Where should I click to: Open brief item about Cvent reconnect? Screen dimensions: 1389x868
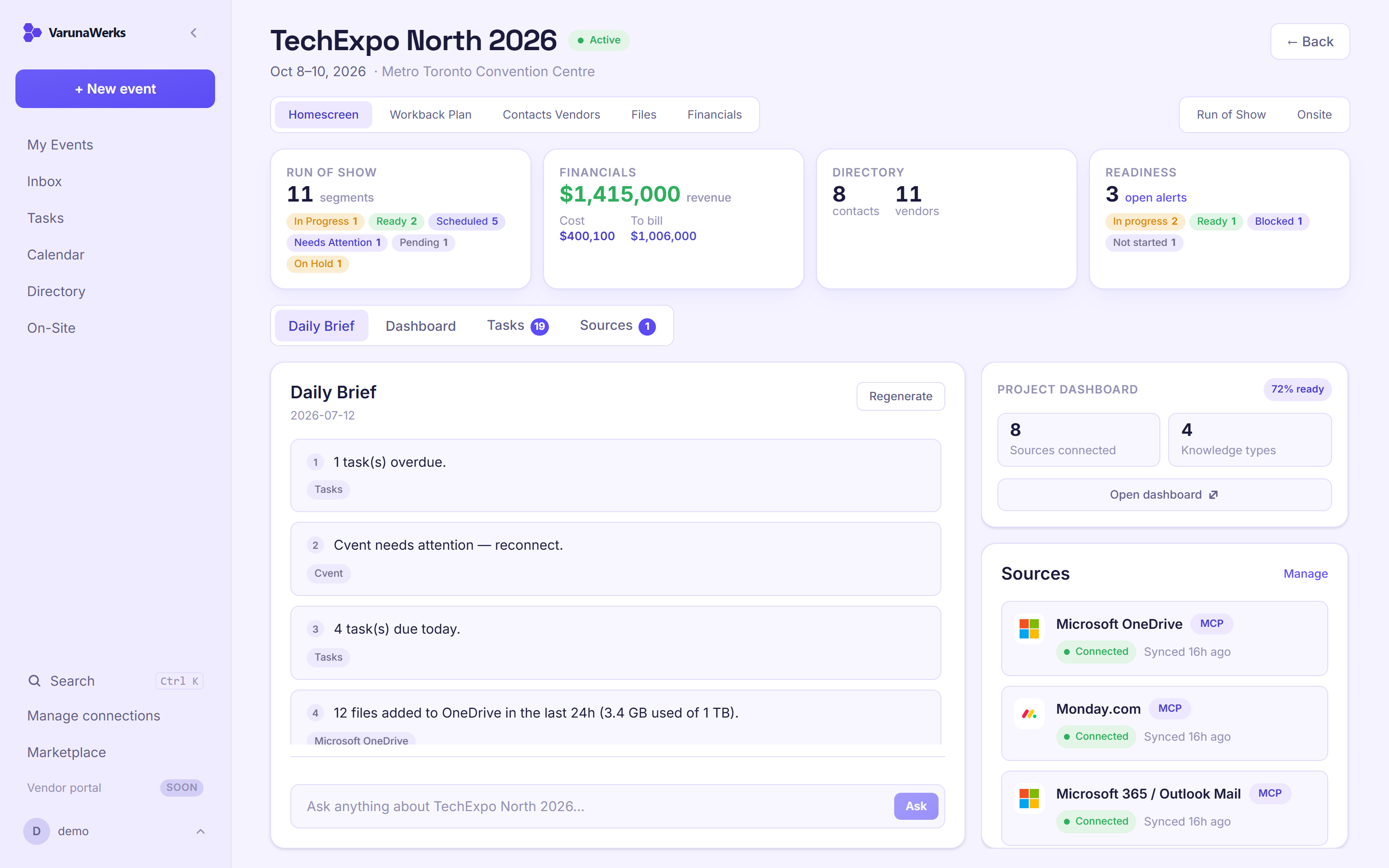[615, 558]
